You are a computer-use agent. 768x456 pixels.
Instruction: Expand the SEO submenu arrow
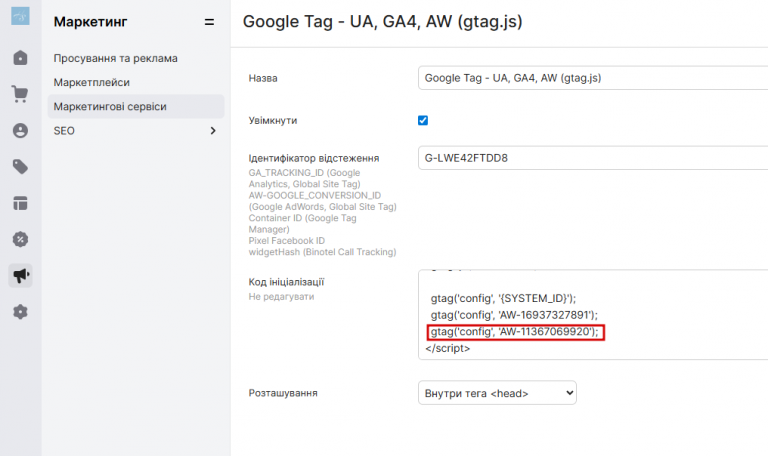(x=213, y=131)
